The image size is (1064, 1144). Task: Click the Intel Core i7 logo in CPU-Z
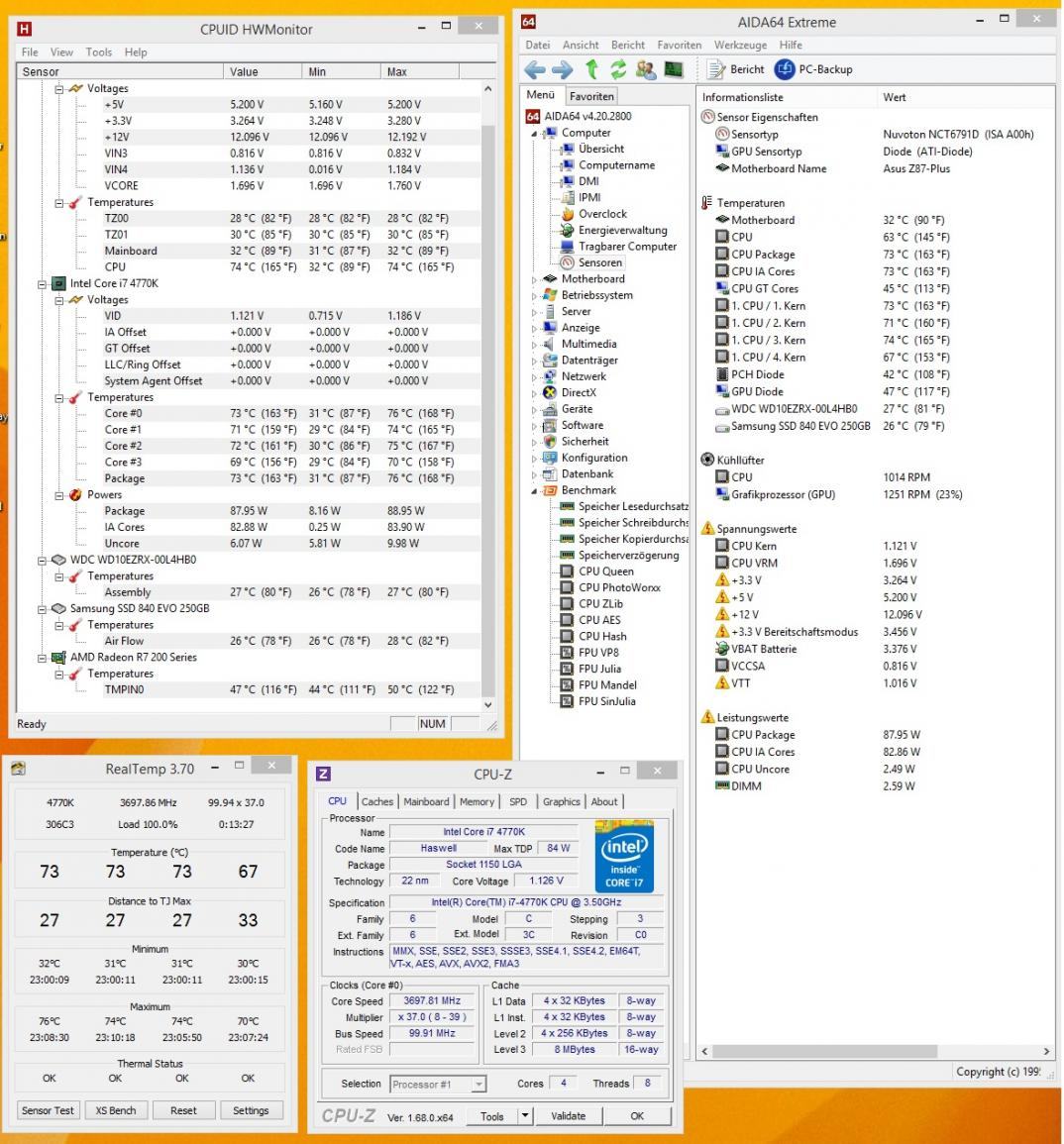pyautogui.click(x=624, y=856)
